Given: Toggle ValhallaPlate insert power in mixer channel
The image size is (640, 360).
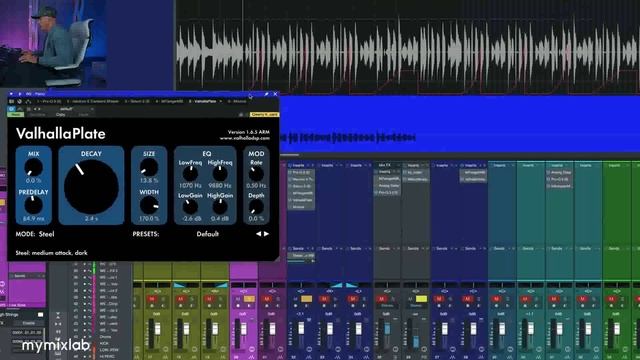Looking at the screenshot, I should click(x=290, y=200).
